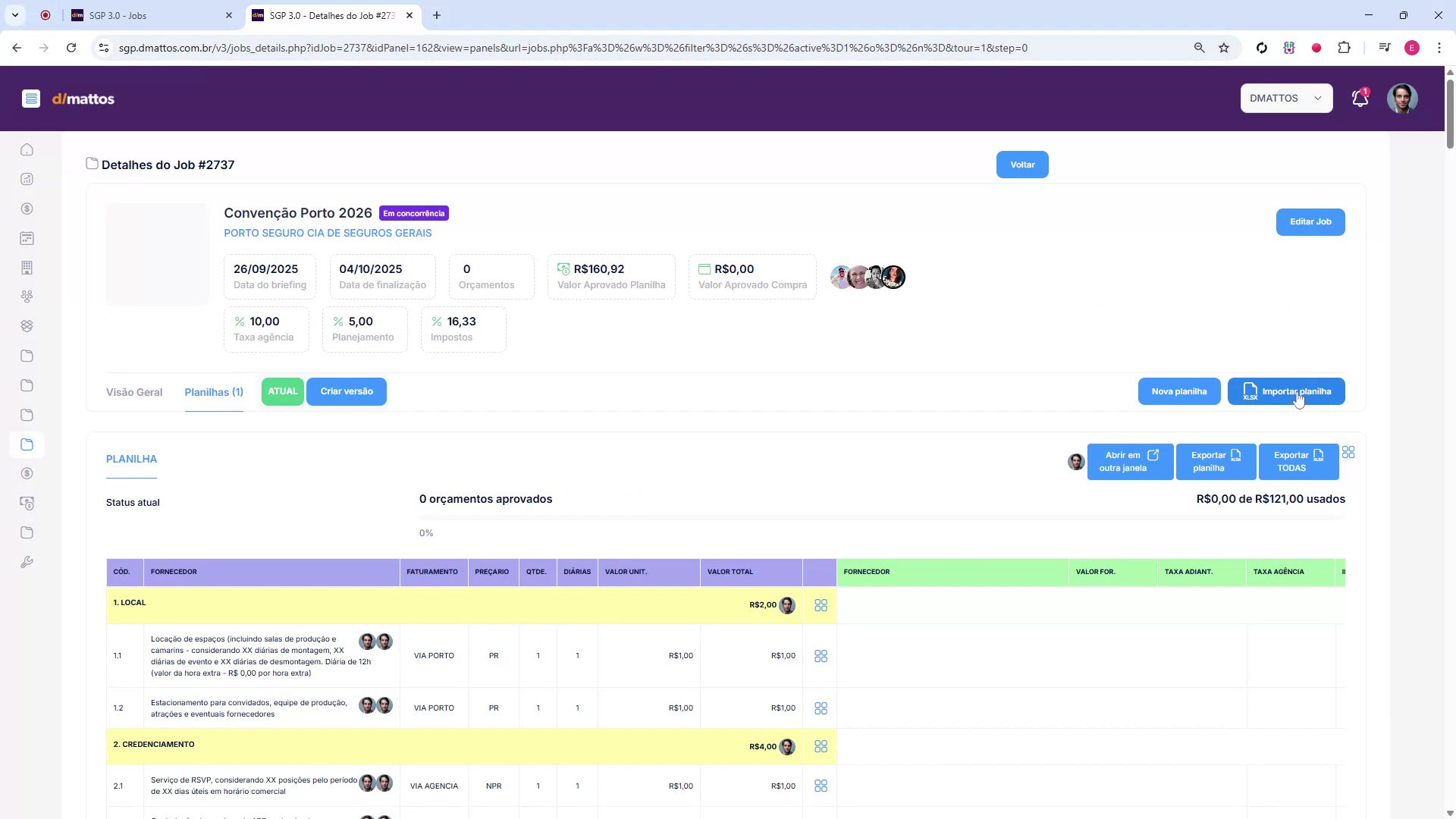This screenshot has height=819, width=1456.
Task: Click the grid icon beside Exportar TODAS
Action: click(x=1349, y=452)
